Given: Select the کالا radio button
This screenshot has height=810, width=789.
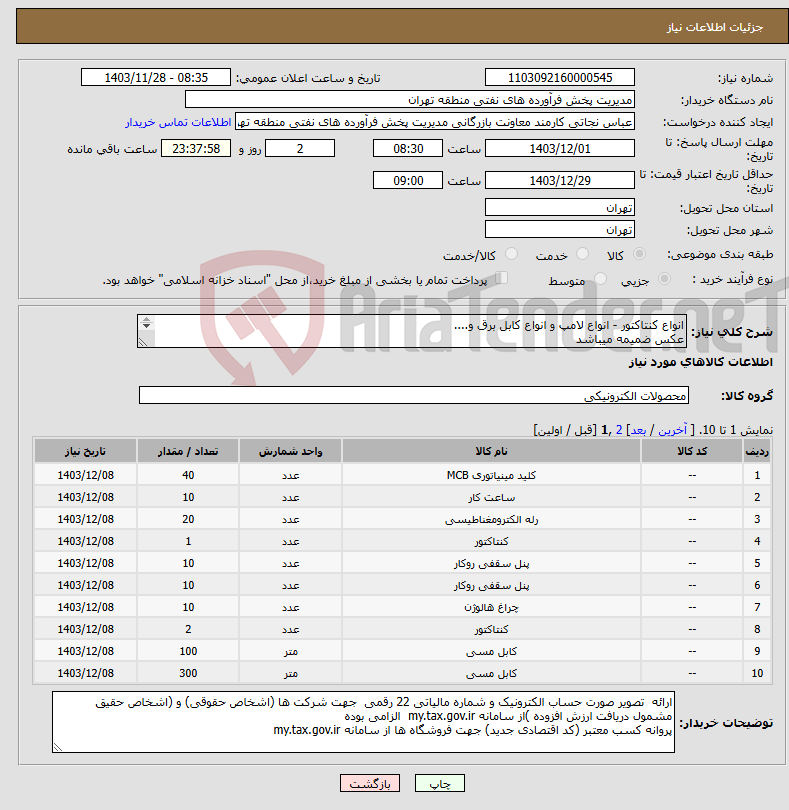Looking at the screenshot, I should point(639,254).
